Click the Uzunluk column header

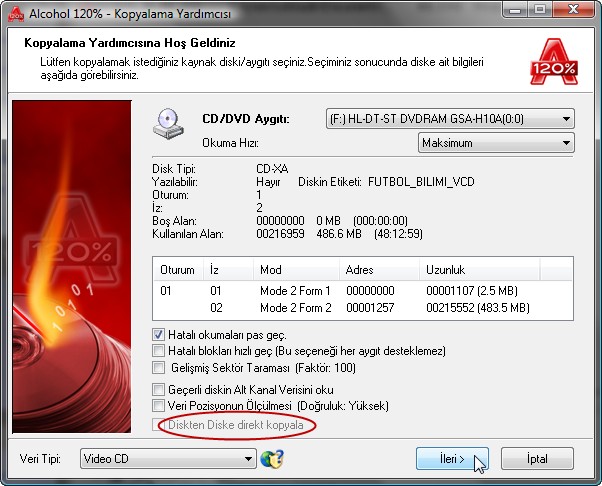[480, 269]
